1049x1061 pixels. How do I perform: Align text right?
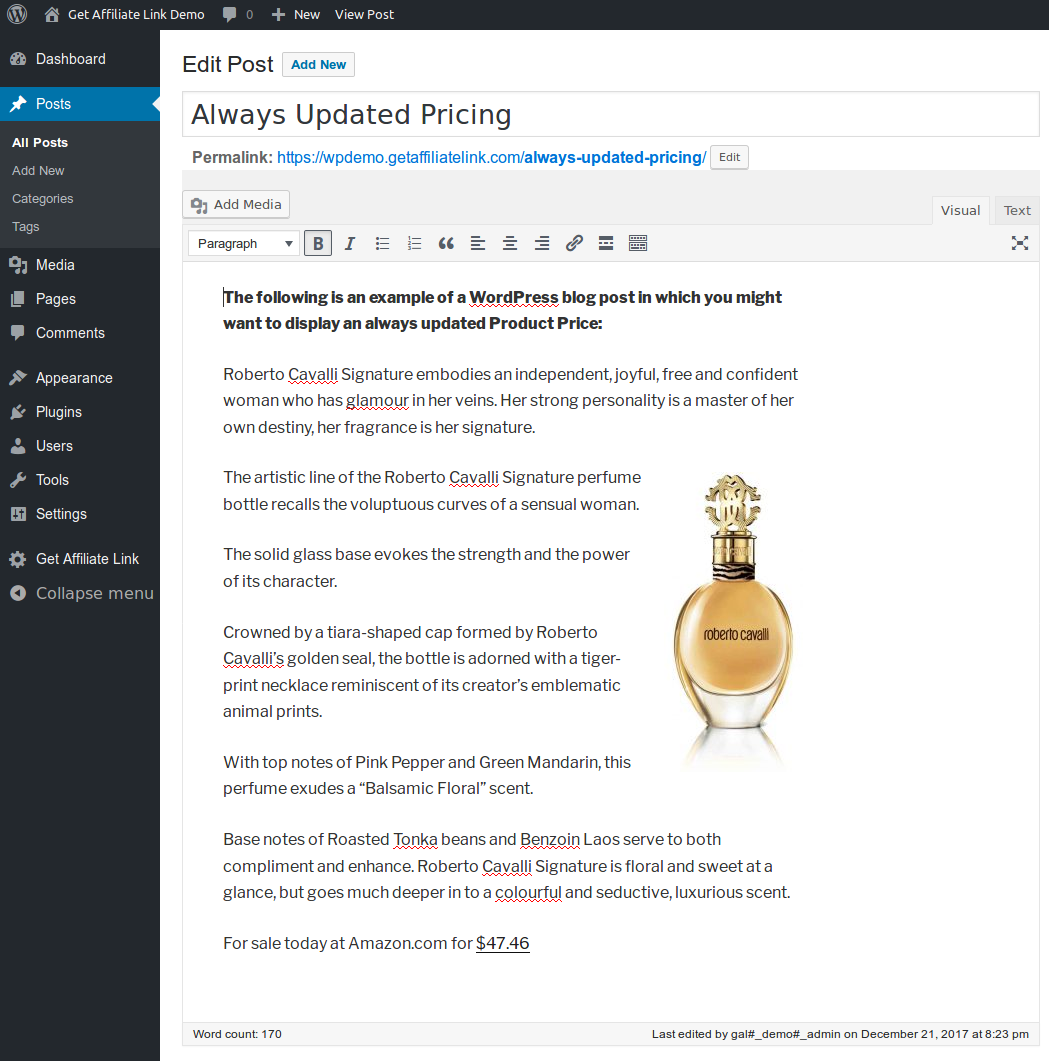pyautogui.click(x=542, y=244)
